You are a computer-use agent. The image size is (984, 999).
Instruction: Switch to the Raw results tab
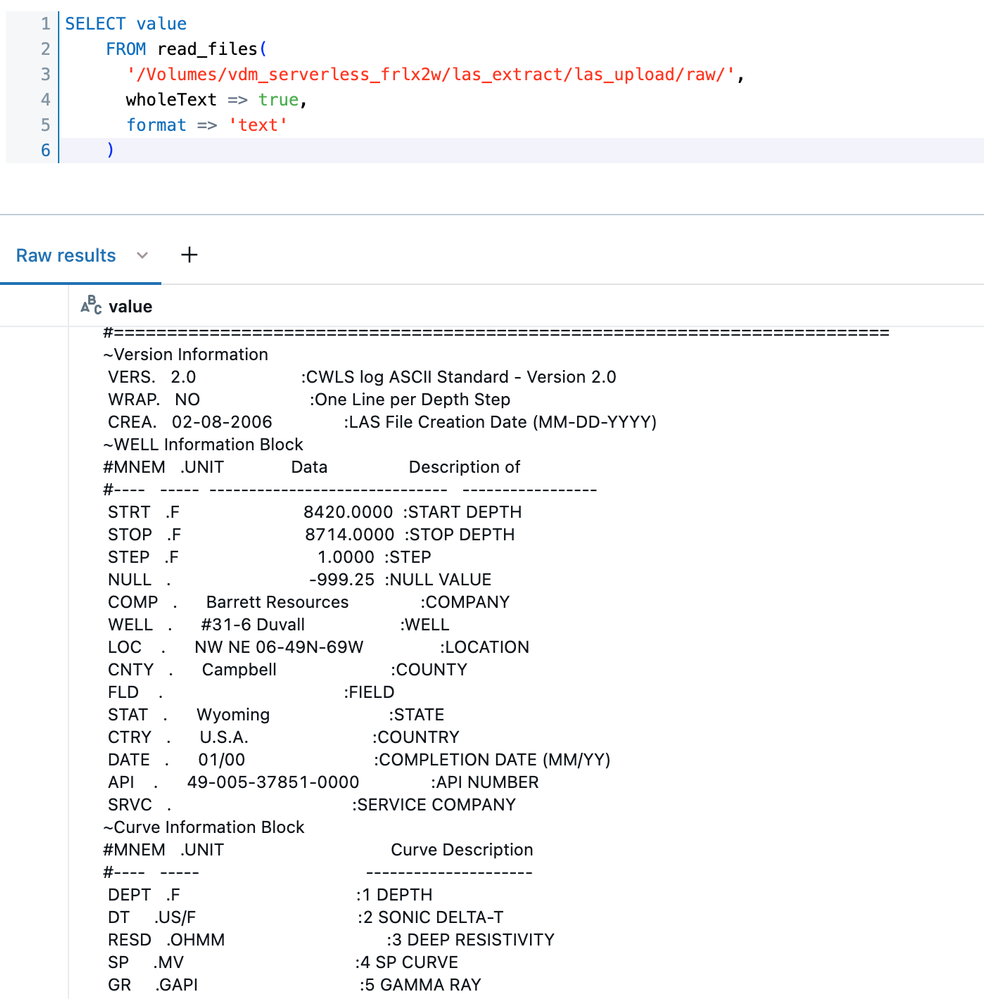[66, 256]
